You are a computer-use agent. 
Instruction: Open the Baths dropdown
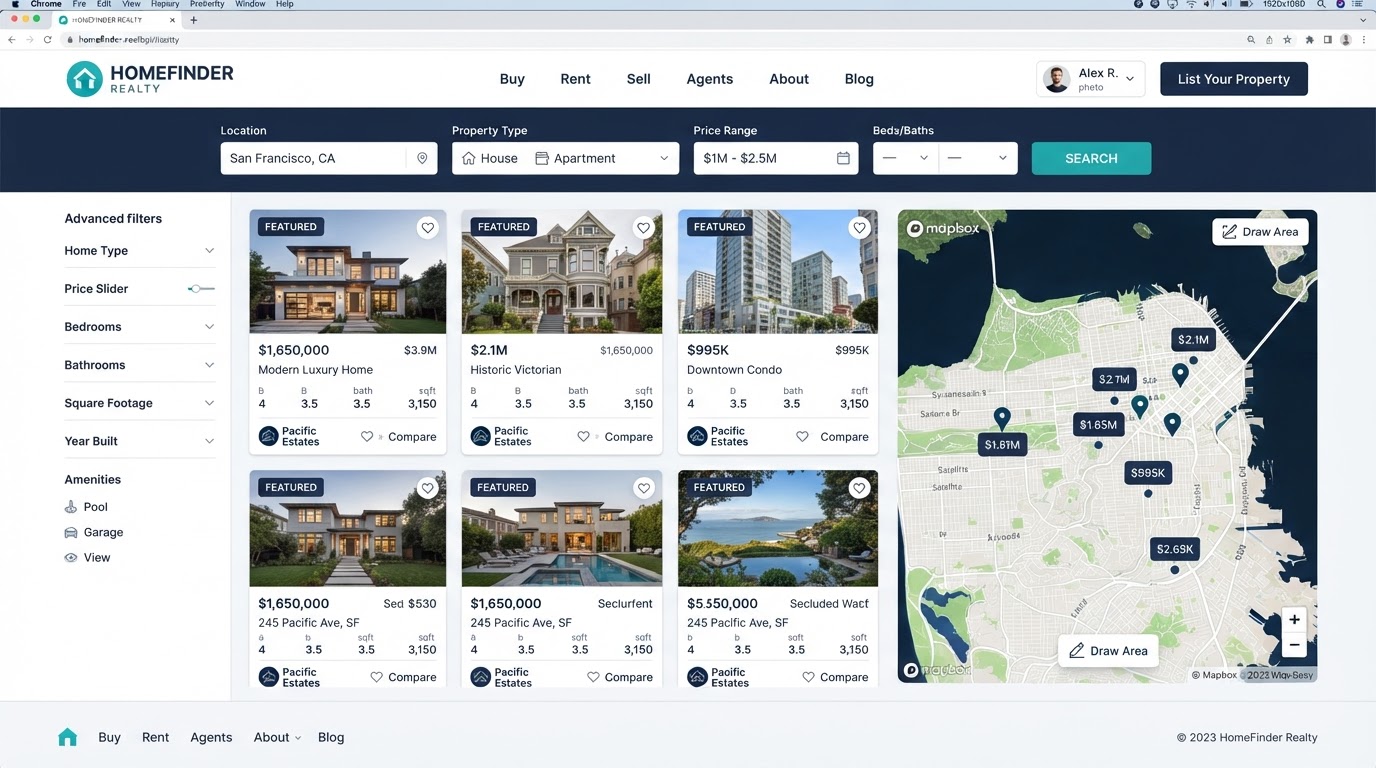(x=978, y=158)
